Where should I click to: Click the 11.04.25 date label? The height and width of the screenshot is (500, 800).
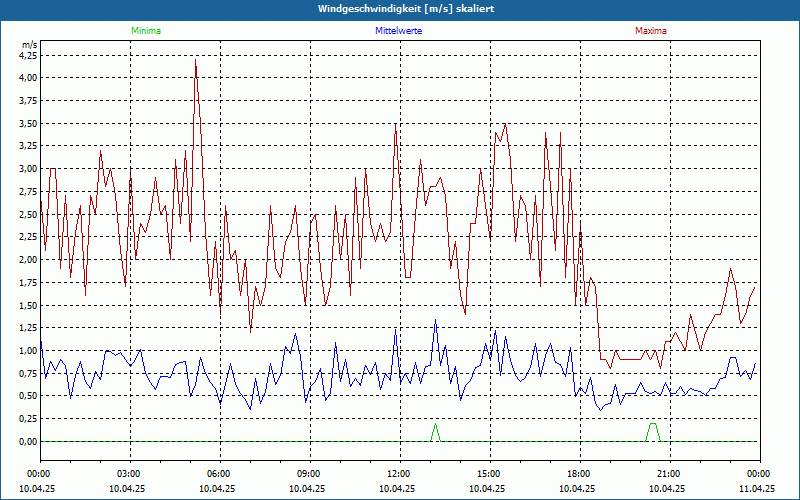(757, 488)
